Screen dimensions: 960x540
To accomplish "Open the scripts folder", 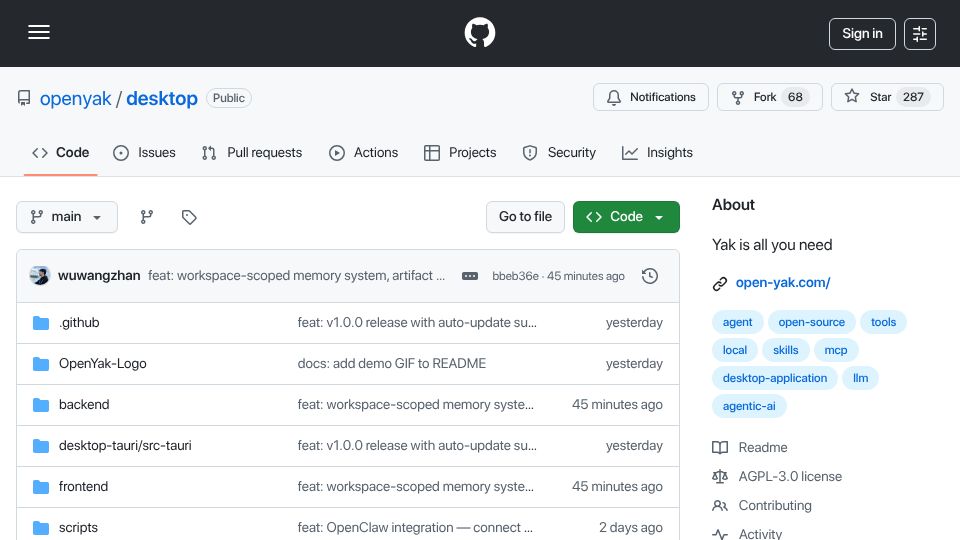I will click(78, 528).
